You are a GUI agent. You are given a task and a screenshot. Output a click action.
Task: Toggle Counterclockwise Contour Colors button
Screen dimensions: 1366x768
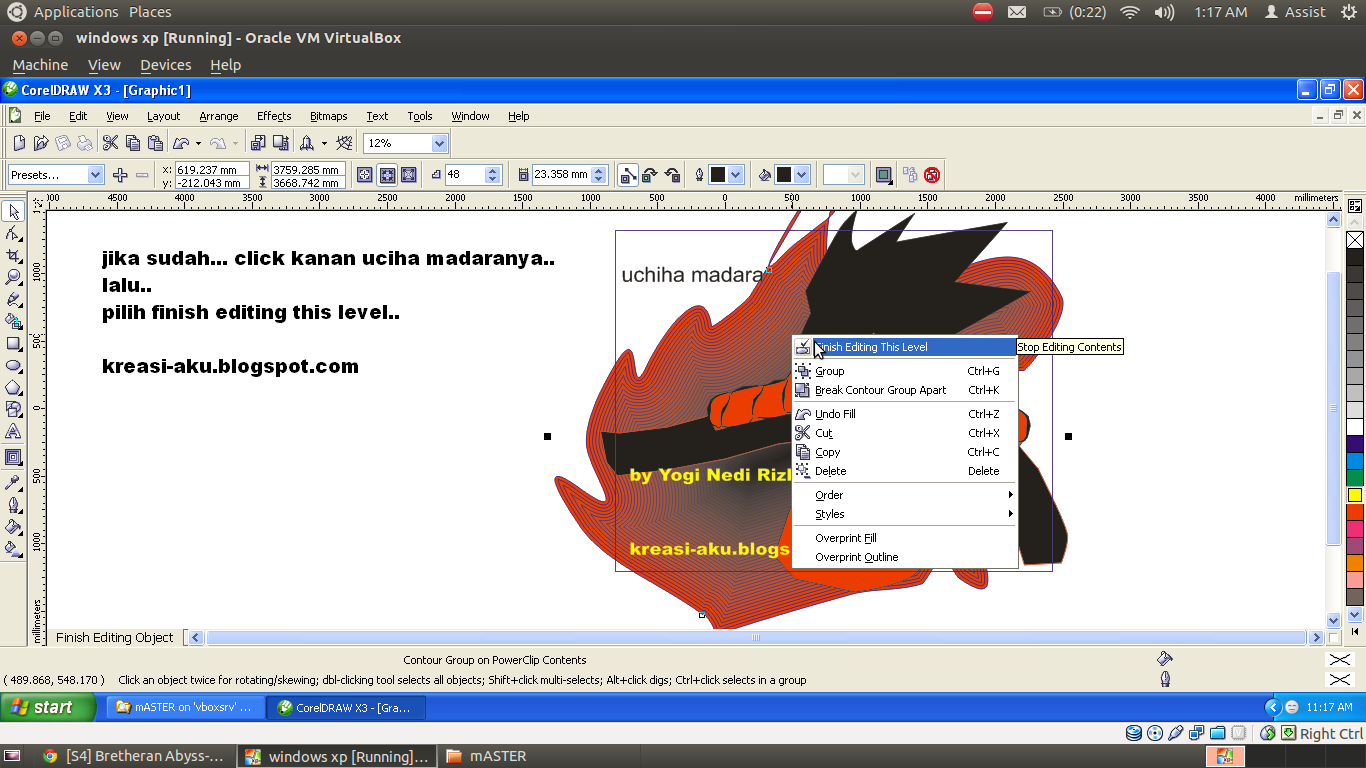[x=672, y=175]
